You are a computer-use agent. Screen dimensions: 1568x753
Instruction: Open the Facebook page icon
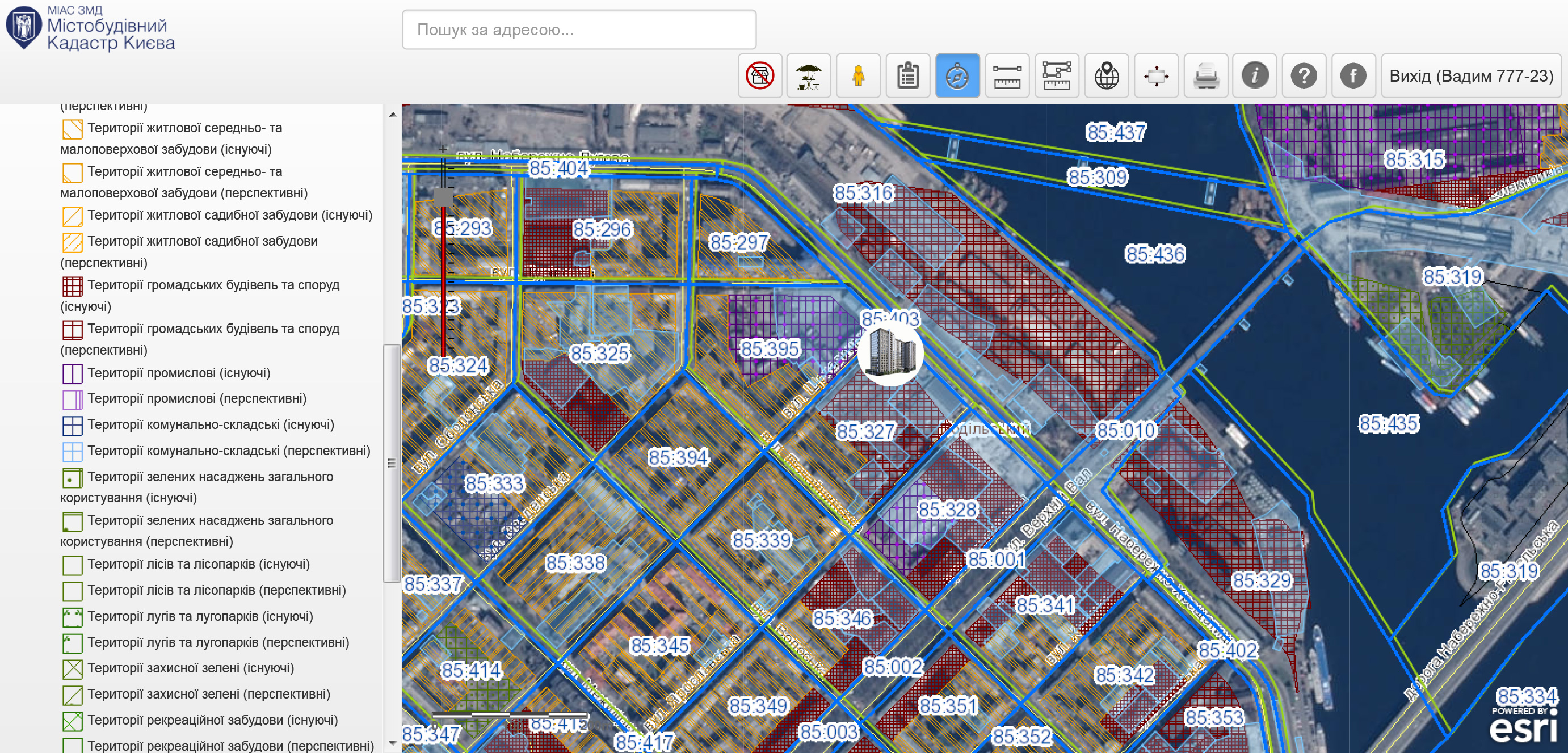(x=1353, y=76)
